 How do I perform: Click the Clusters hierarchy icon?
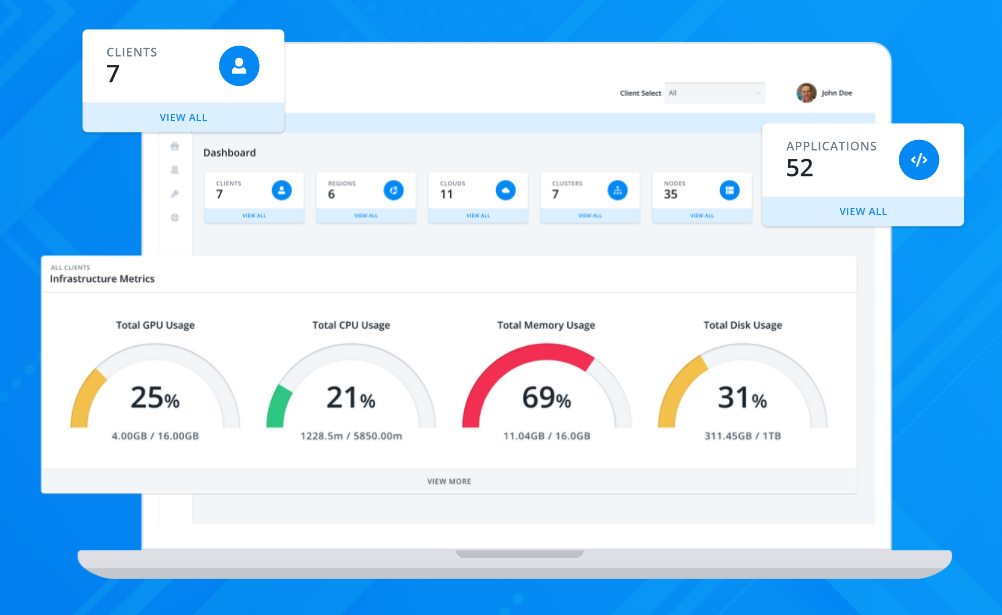617,189
